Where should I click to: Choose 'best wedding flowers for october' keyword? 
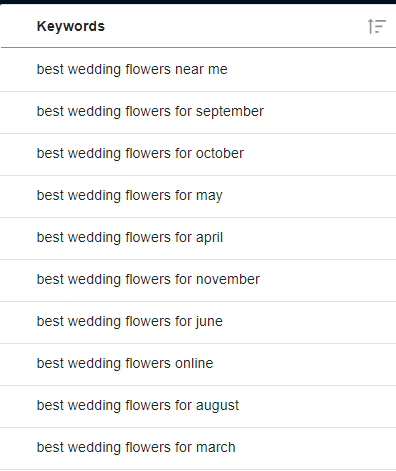click(140, 154)
